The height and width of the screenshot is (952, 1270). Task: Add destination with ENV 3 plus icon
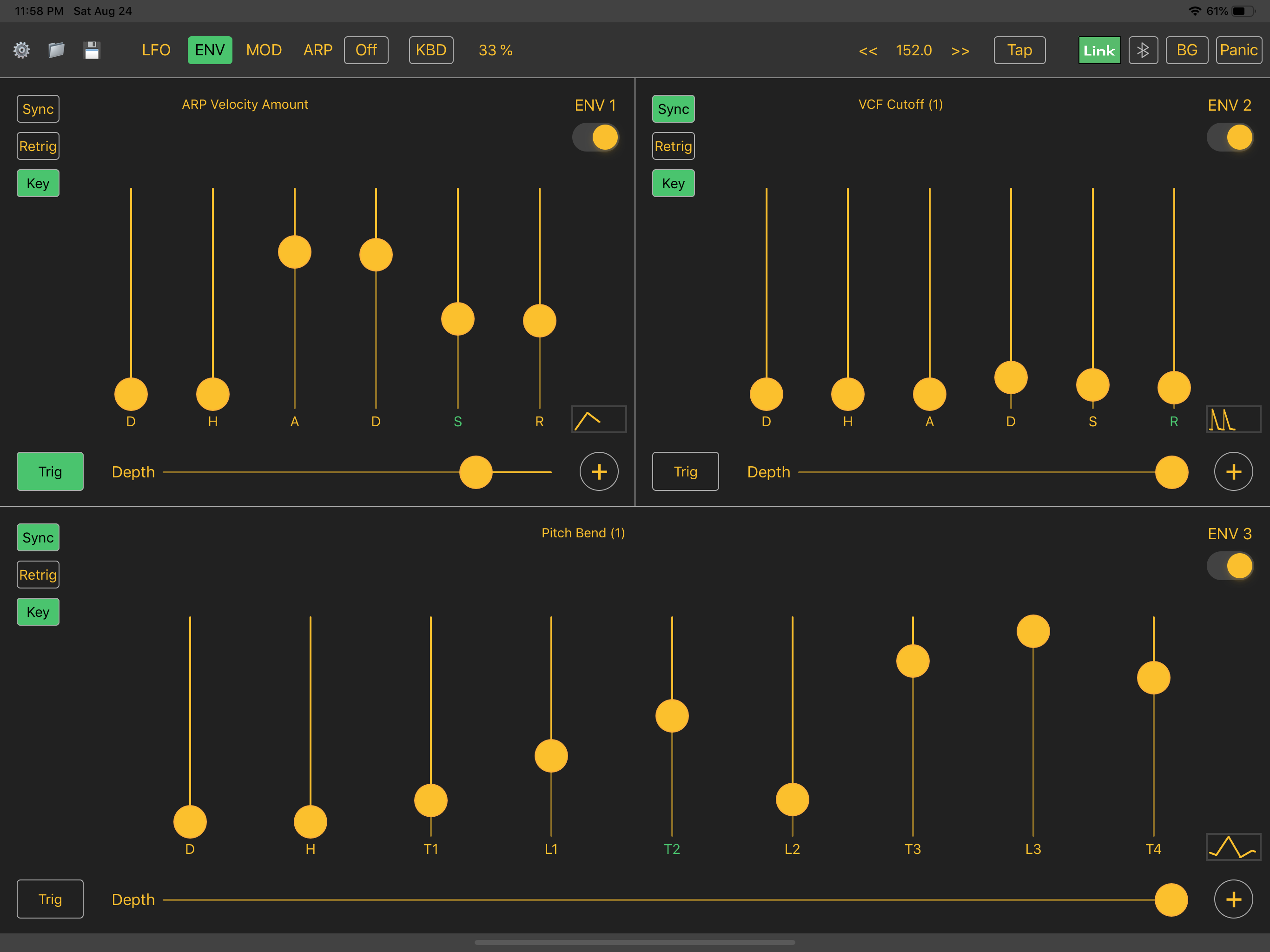(1233, 899)
